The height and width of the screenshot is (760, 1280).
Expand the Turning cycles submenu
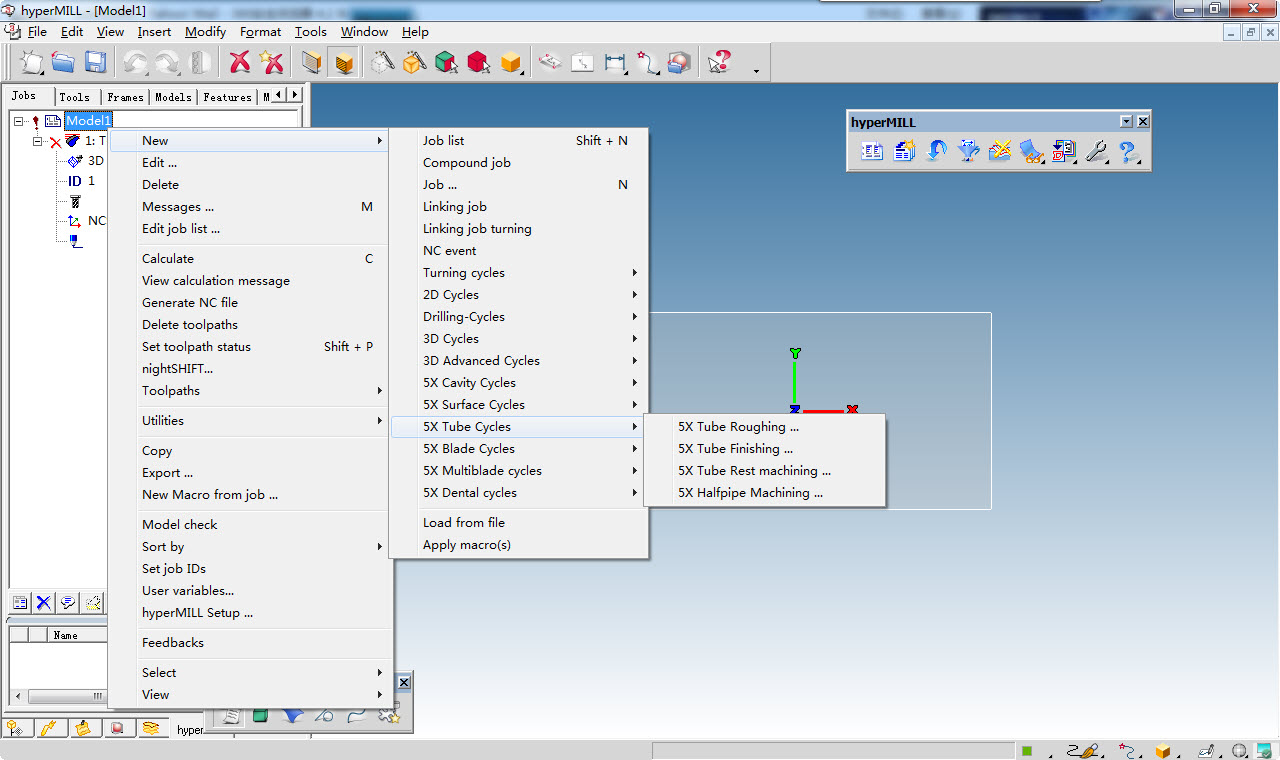[x=519, y=272]
